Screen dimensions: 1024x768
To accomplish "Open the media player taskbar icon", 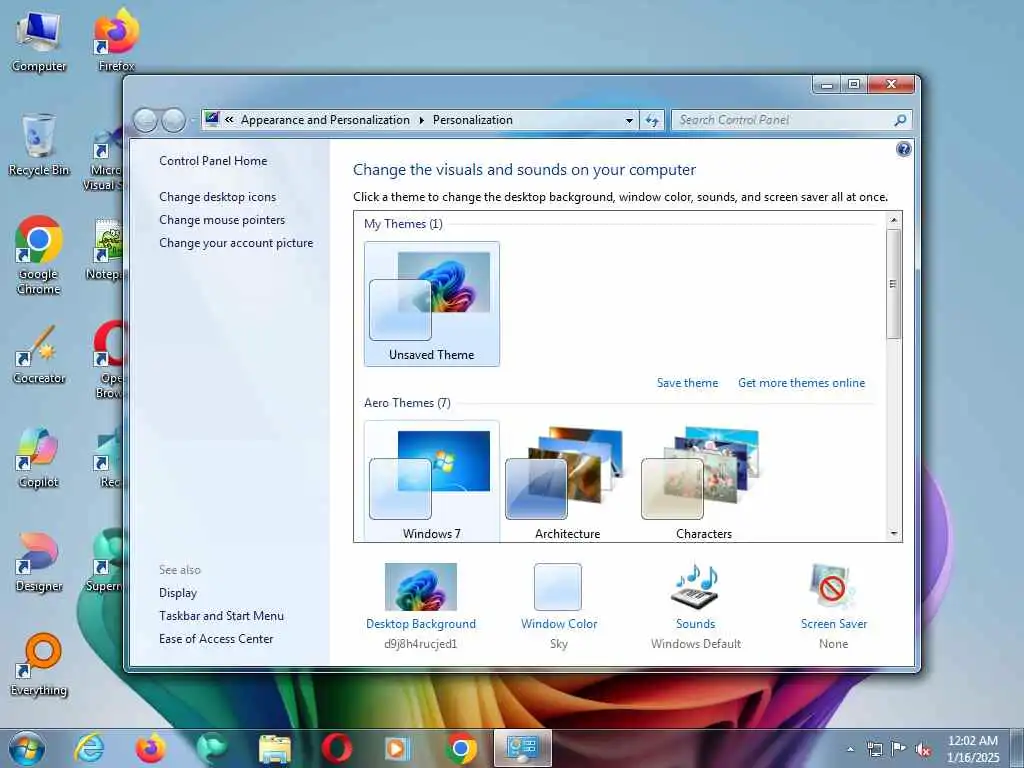I will 398,748.
